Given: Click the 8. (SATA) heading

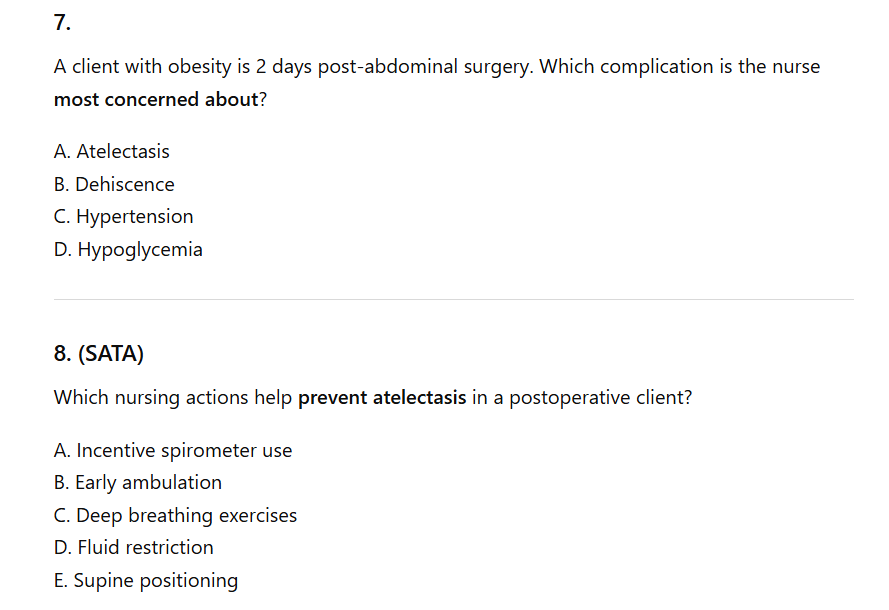Looking at the screenshot, I should [x=99, y=353].
